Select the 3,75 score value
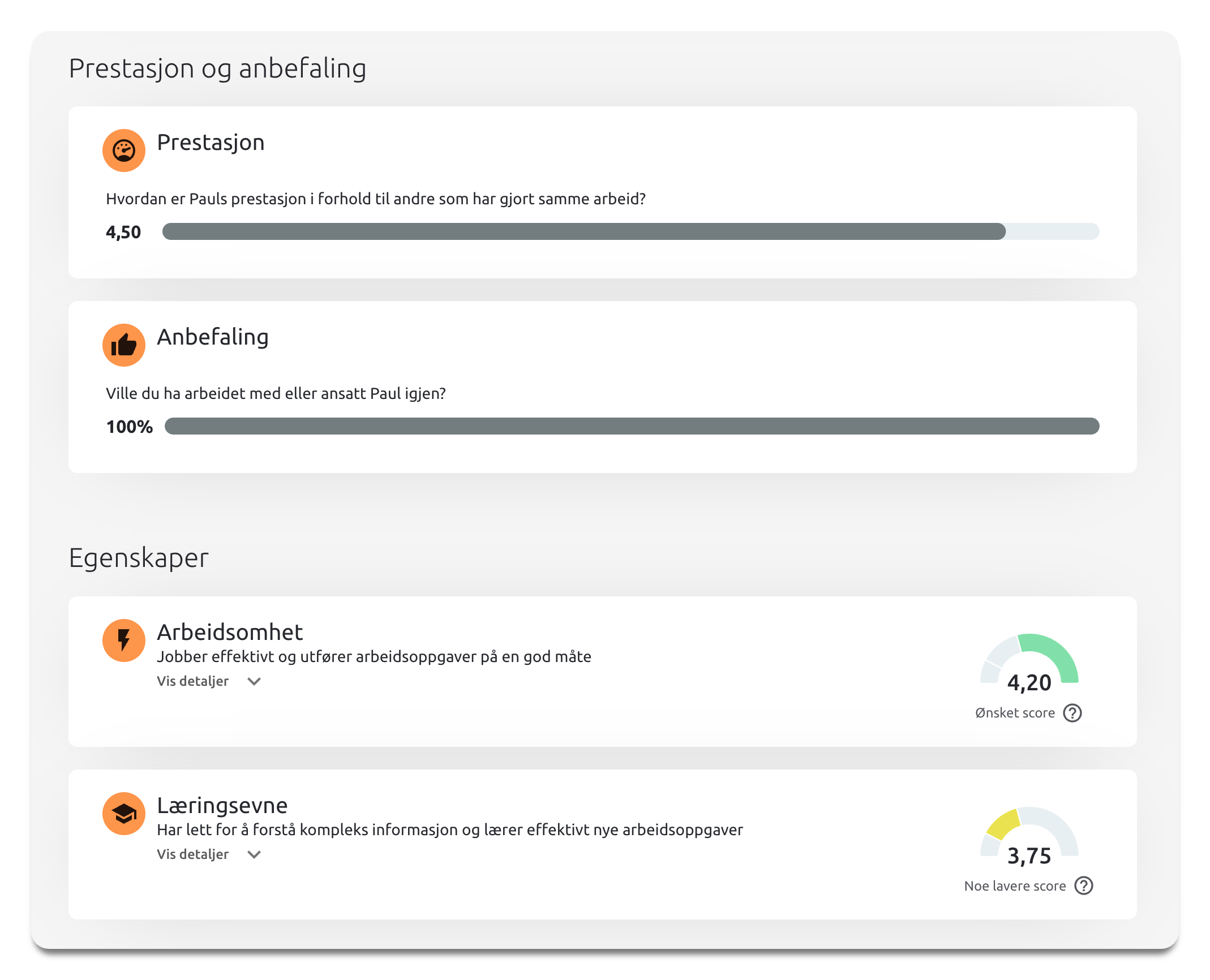The height and width of the screenshot is (980, 1210). (x=1028, y=856)
